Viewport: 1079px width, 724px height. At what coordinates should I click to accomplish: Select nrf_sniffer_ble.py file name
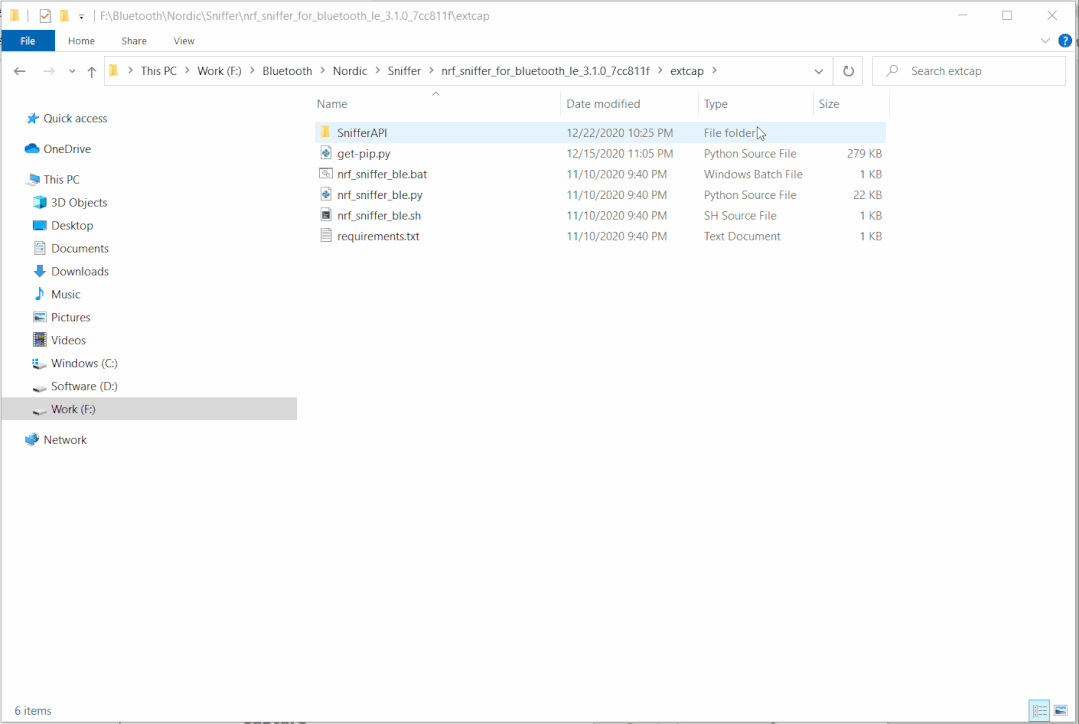pos(380,195)
